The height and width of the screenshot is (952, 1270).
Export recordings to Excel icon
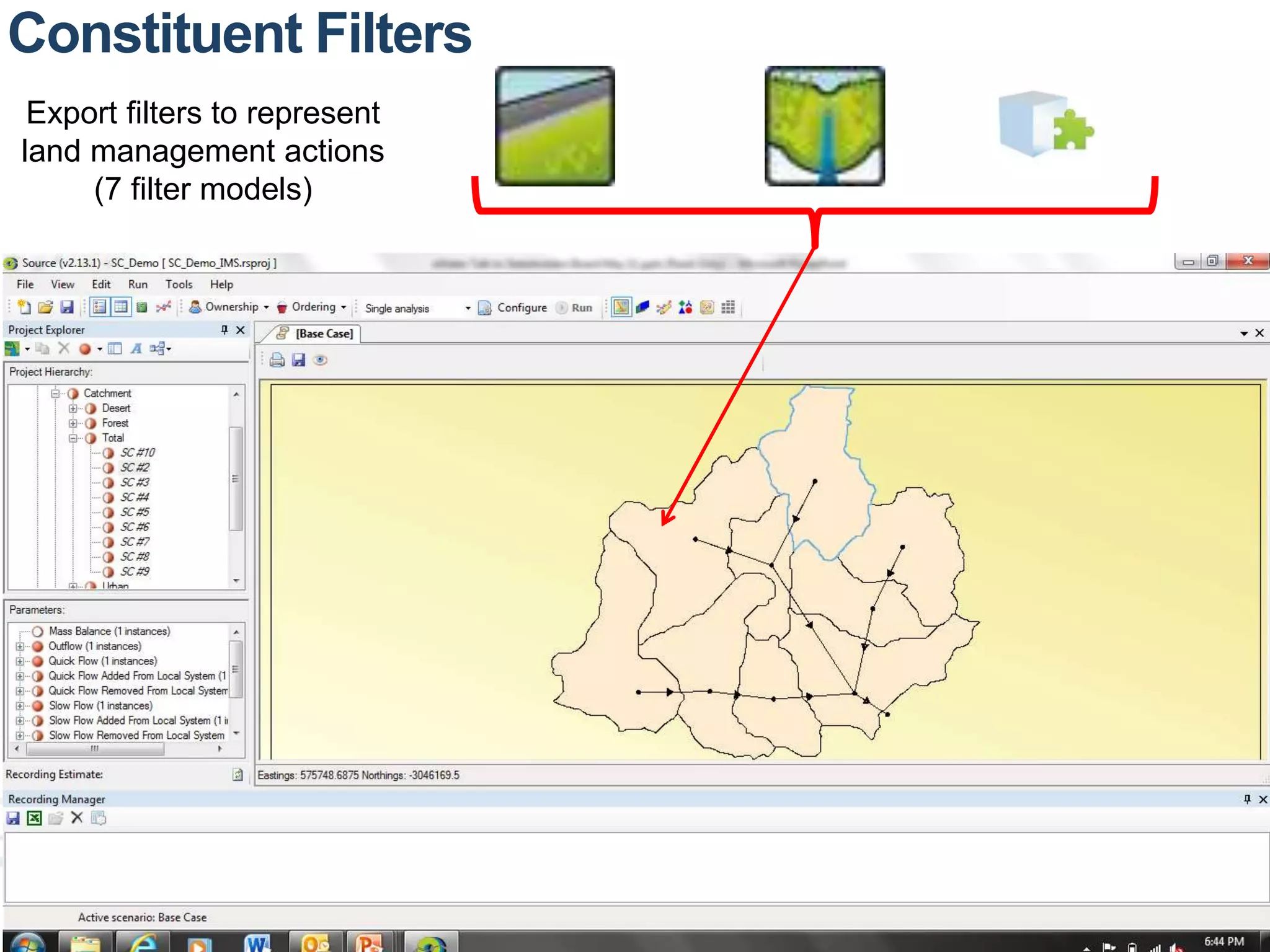[x=34, y=818]
